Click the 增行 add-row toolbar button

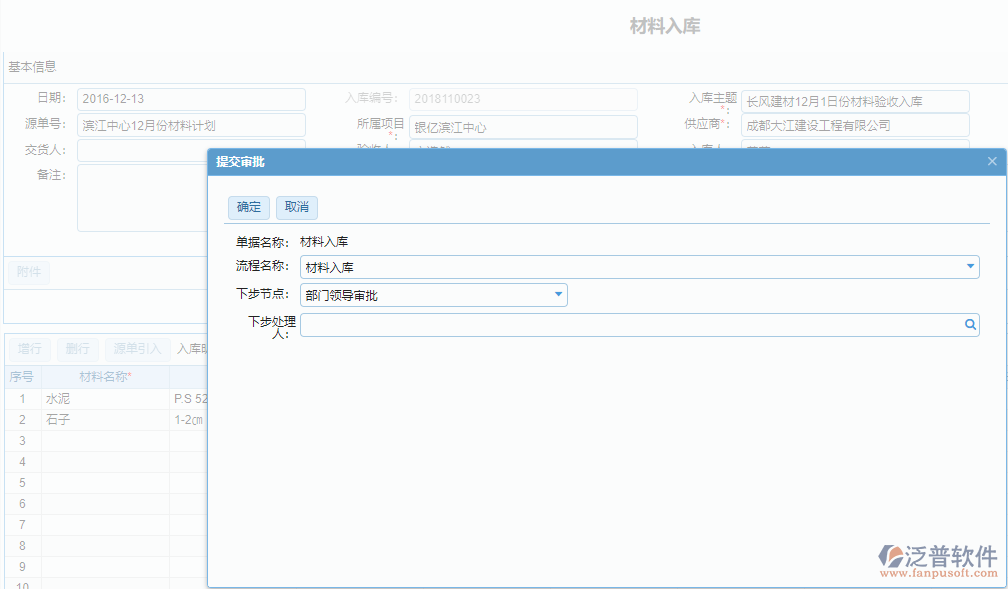coord(28,349)
